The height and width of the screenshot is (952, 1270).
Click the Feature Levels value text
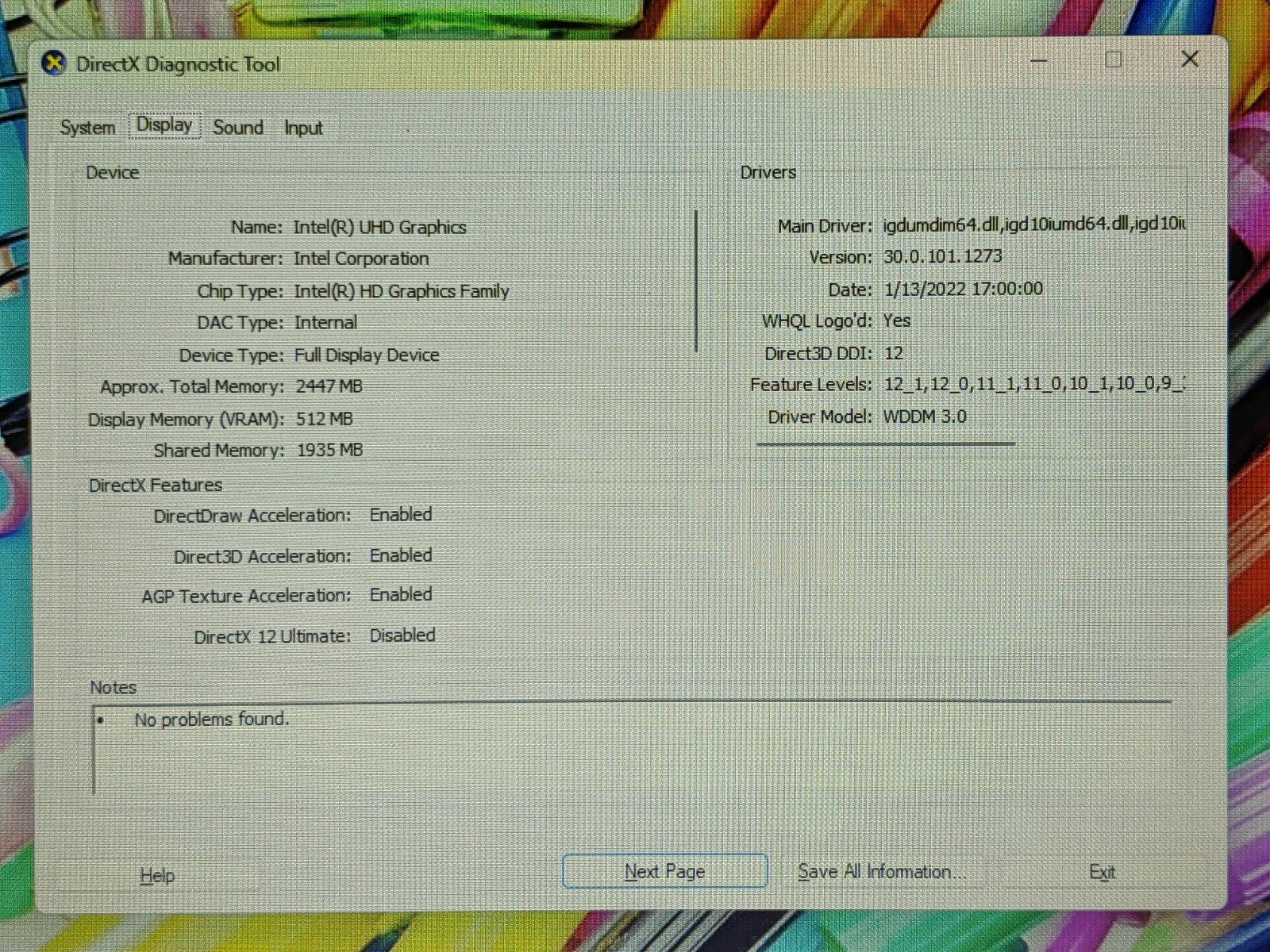point(1033,385)
